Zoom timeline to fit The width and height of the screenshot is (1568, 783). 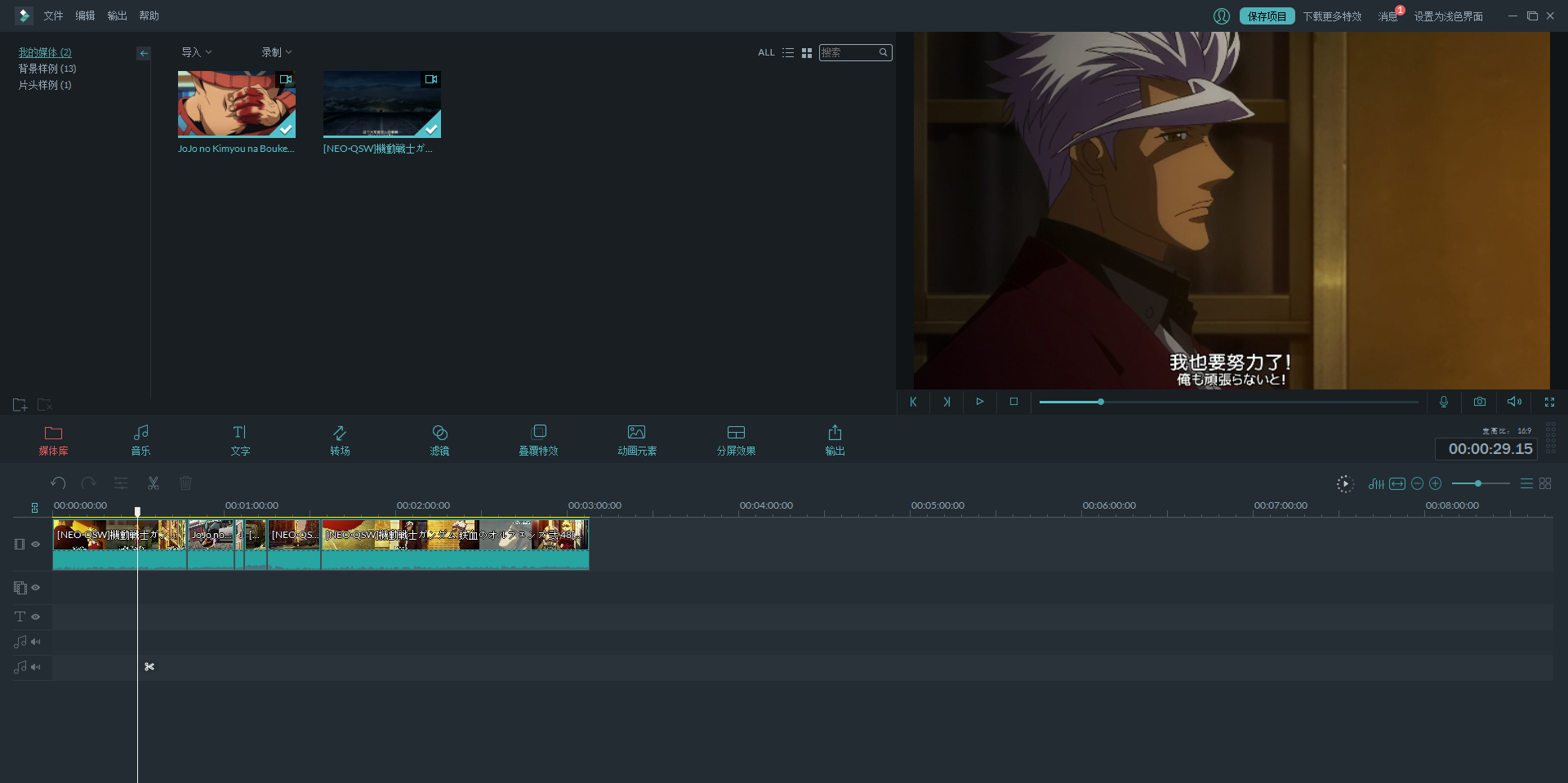click(1397, 484)
